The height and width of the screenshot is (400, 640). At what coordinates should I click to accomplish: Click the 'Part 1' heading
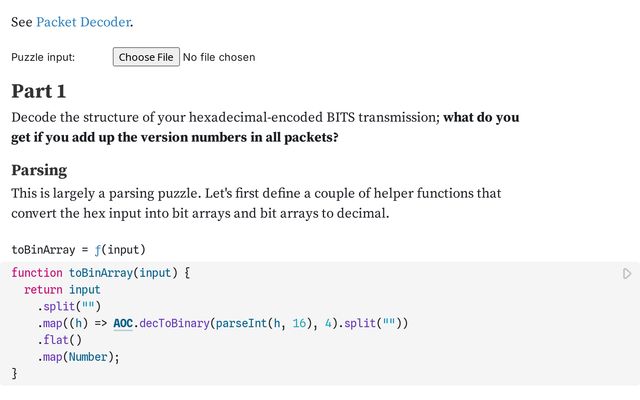[x=39, y=91]
